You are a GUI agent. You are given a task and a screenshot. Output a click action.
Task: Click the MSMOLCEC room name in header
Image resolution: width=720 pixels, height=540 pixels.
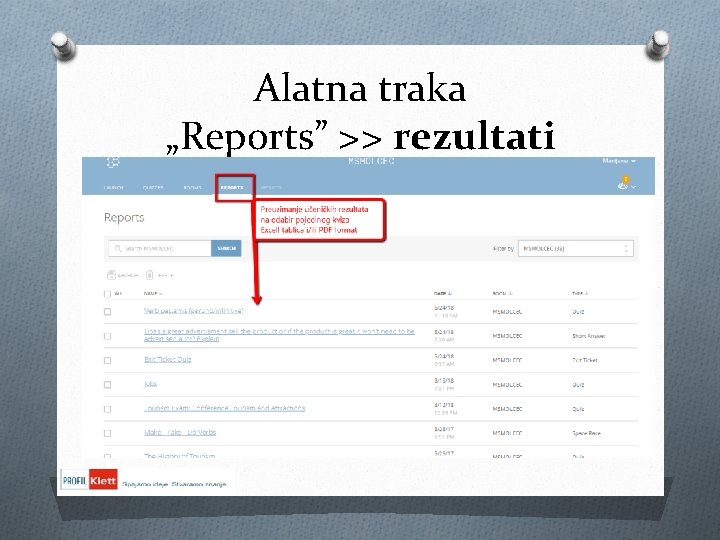pyautogui.click(x=371, y=162)
